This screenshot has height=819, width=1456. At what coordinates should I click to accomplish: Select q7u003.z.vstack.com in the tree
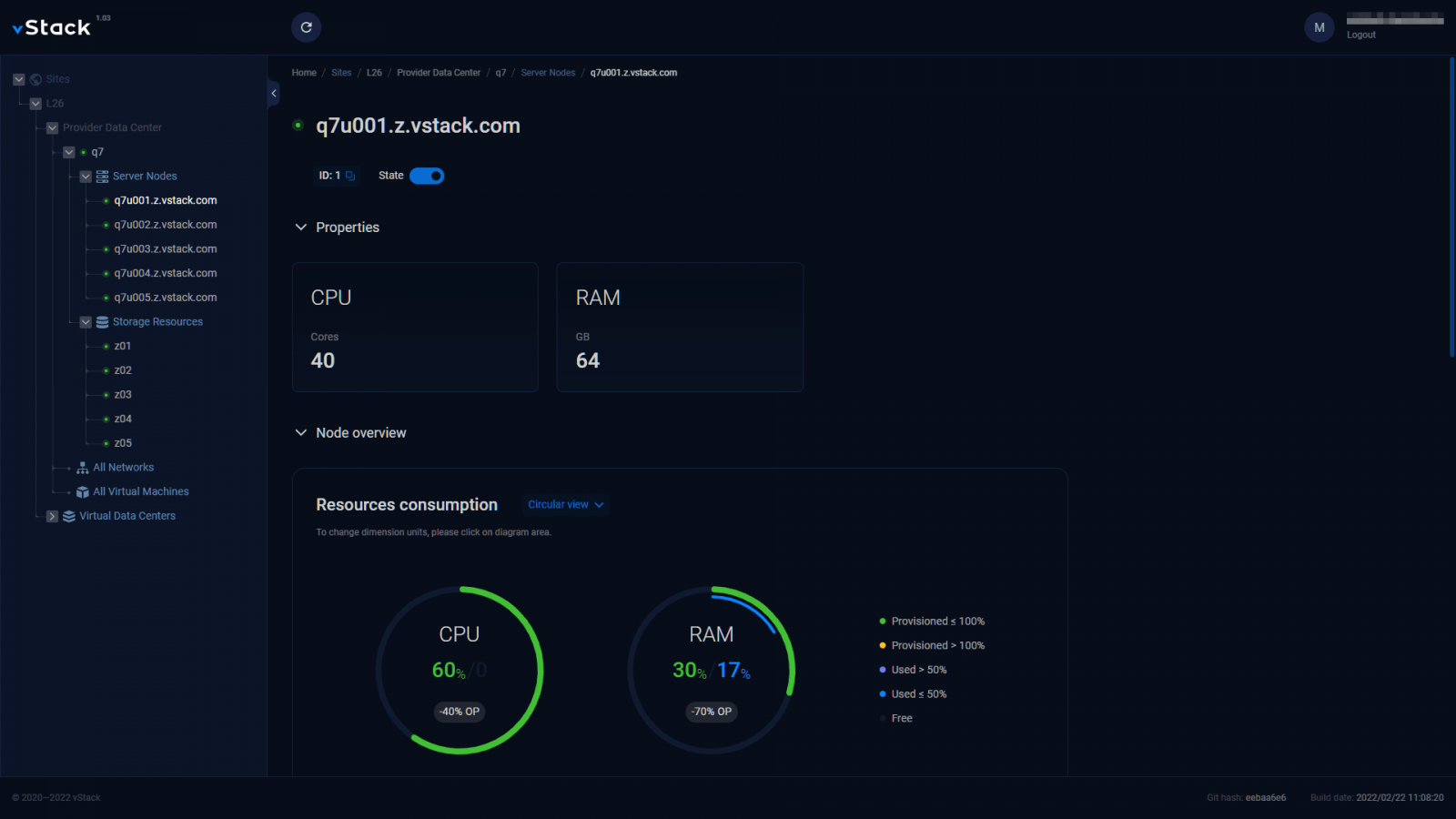tap(166, 249)
